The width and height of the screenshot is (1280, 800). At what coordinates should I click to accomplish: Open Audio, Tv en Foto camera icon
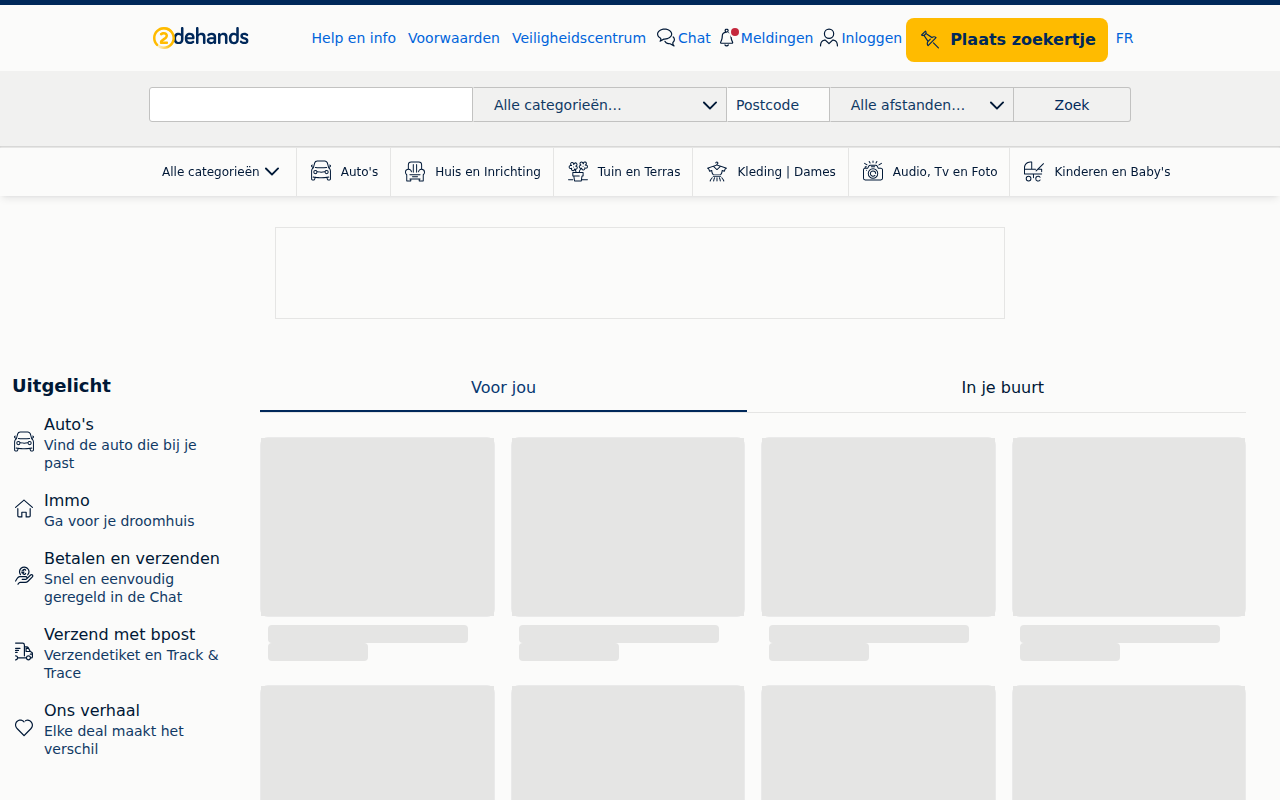click(x=873, y=171)
